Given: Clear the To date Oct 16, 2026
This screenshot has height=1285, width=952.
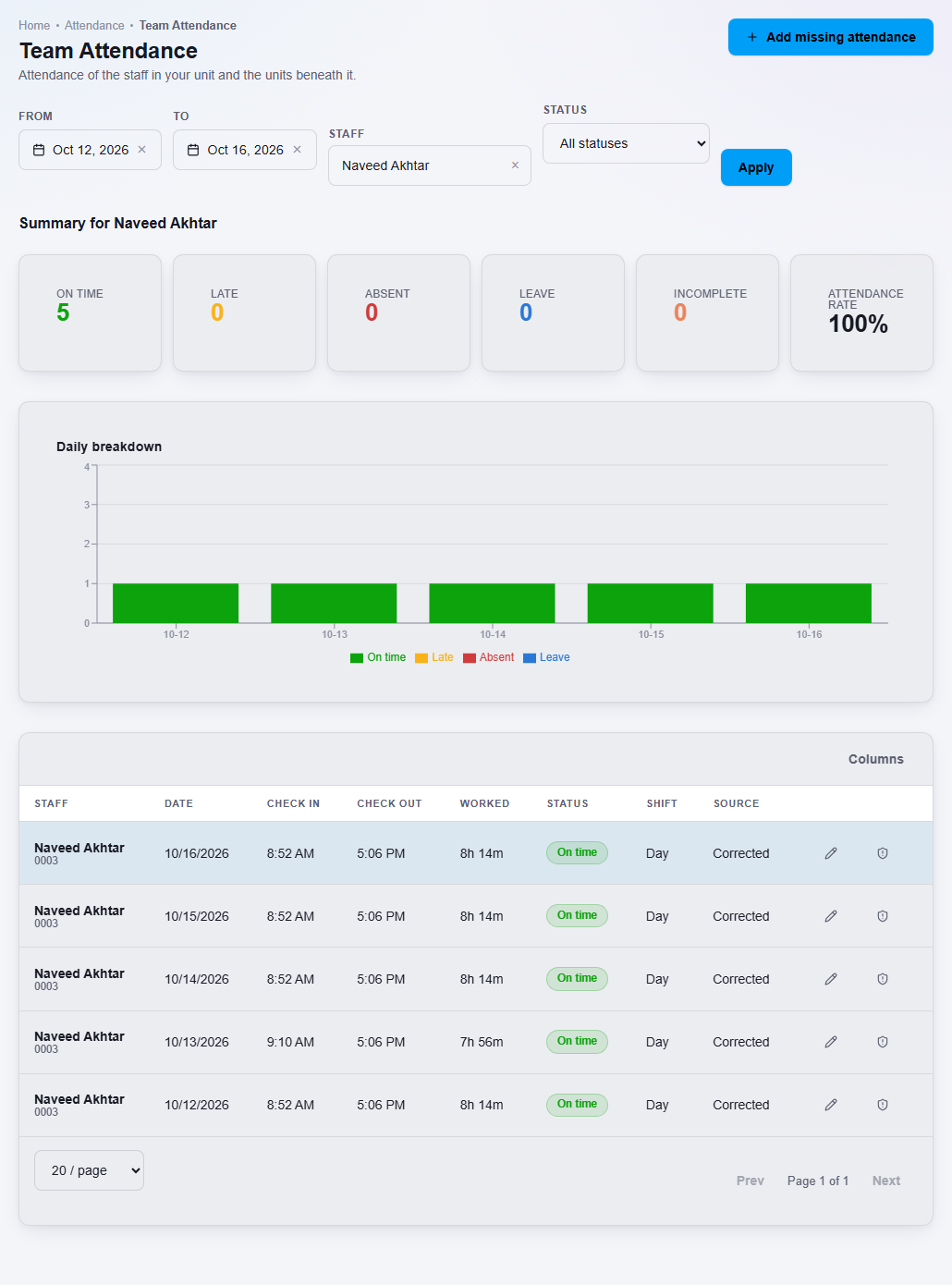Looking at the screenshot, I should 297,150.
